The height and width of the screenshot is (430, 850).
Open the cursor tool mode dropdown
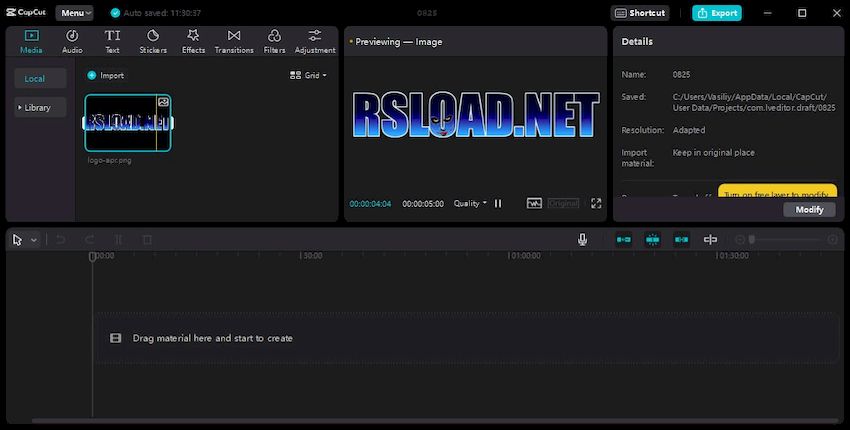coord(34,240)
